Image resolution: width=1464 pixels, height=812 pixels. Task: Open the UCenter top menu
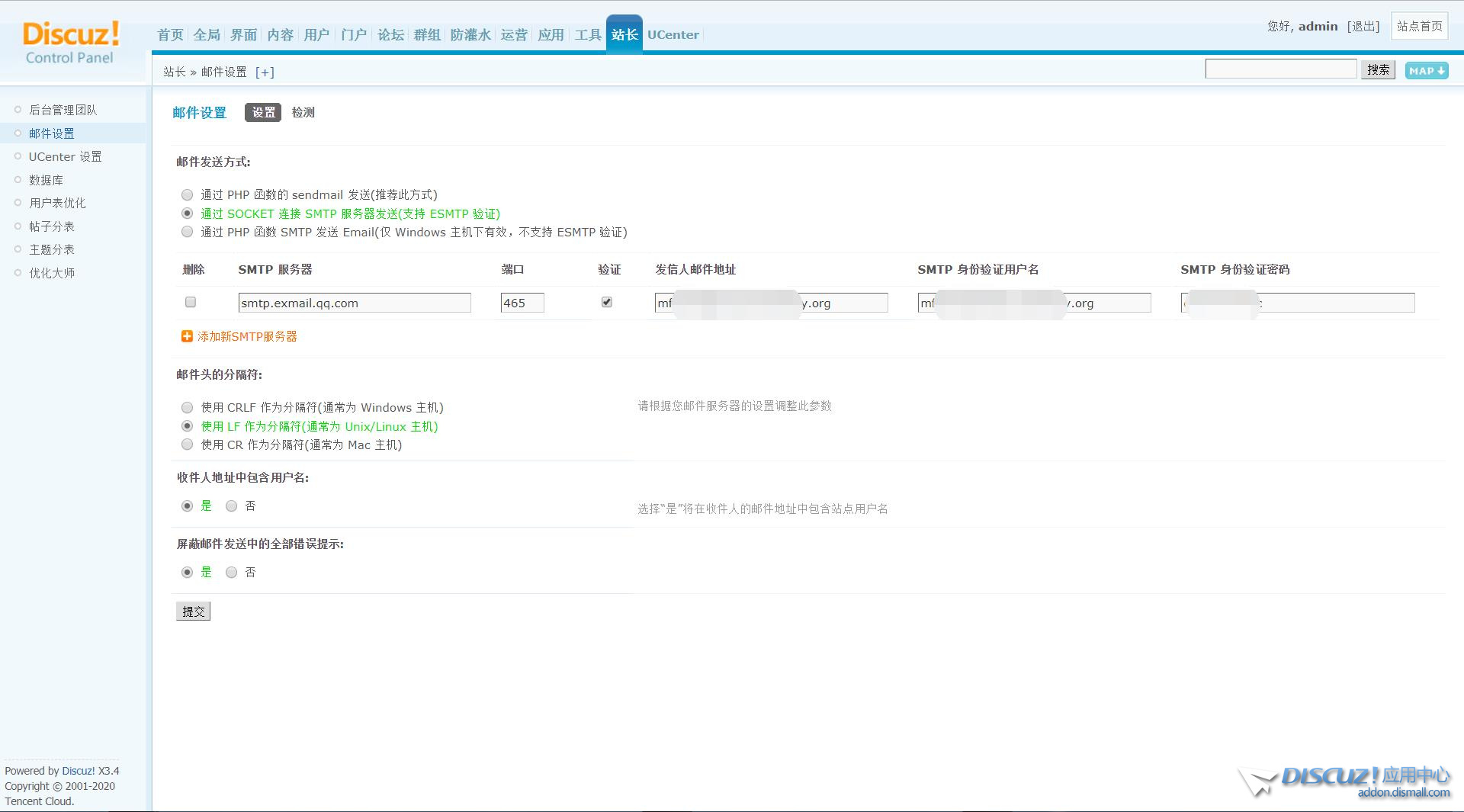pyautogui.click(x=673, y=35)
